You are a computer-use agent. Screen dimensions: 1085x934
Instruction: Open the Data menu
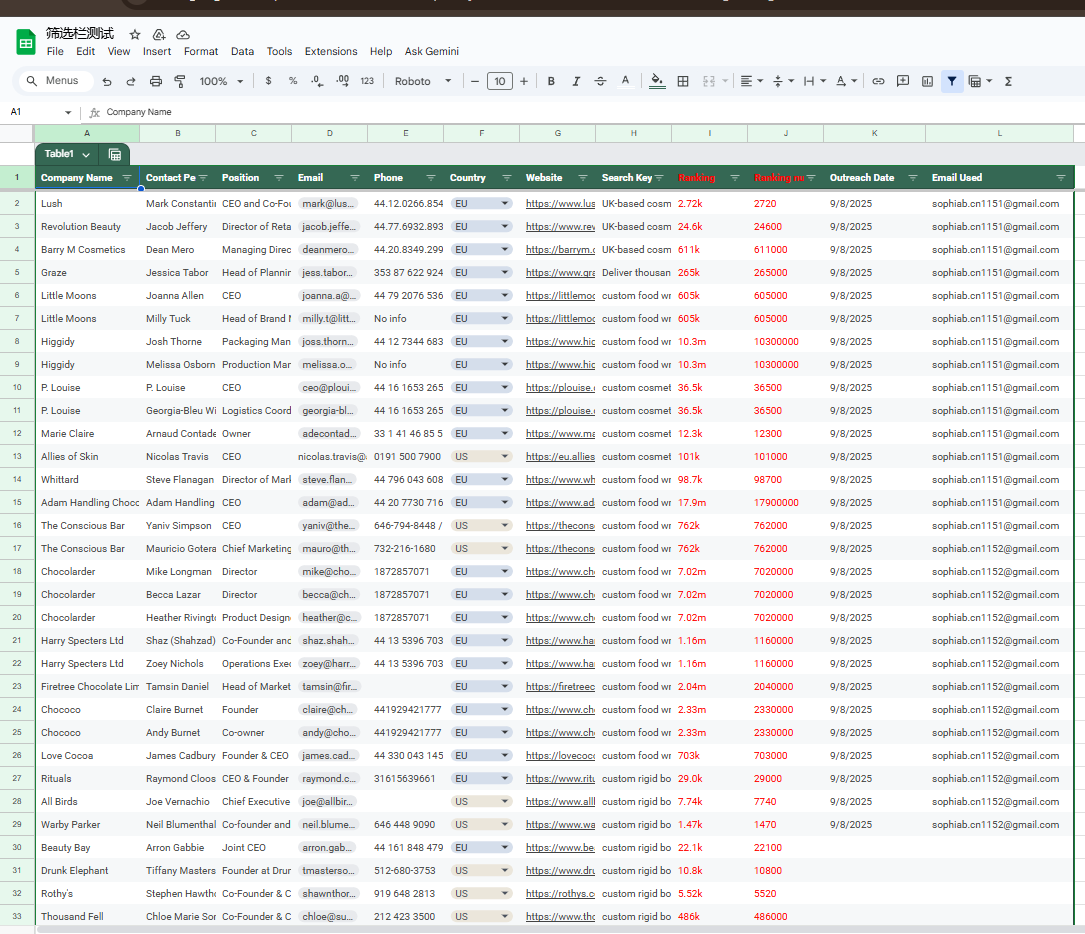pos(242,51)
